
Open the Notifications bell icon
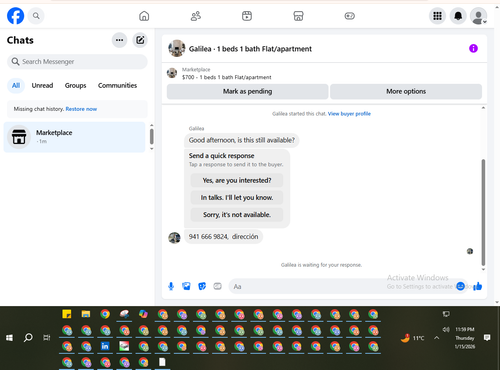pos(458,16)
